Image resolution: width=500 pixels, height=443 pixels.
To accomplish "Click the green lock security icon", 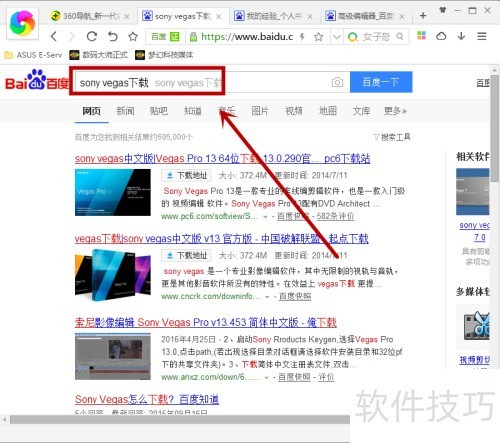I will click(x=193, y=36).
